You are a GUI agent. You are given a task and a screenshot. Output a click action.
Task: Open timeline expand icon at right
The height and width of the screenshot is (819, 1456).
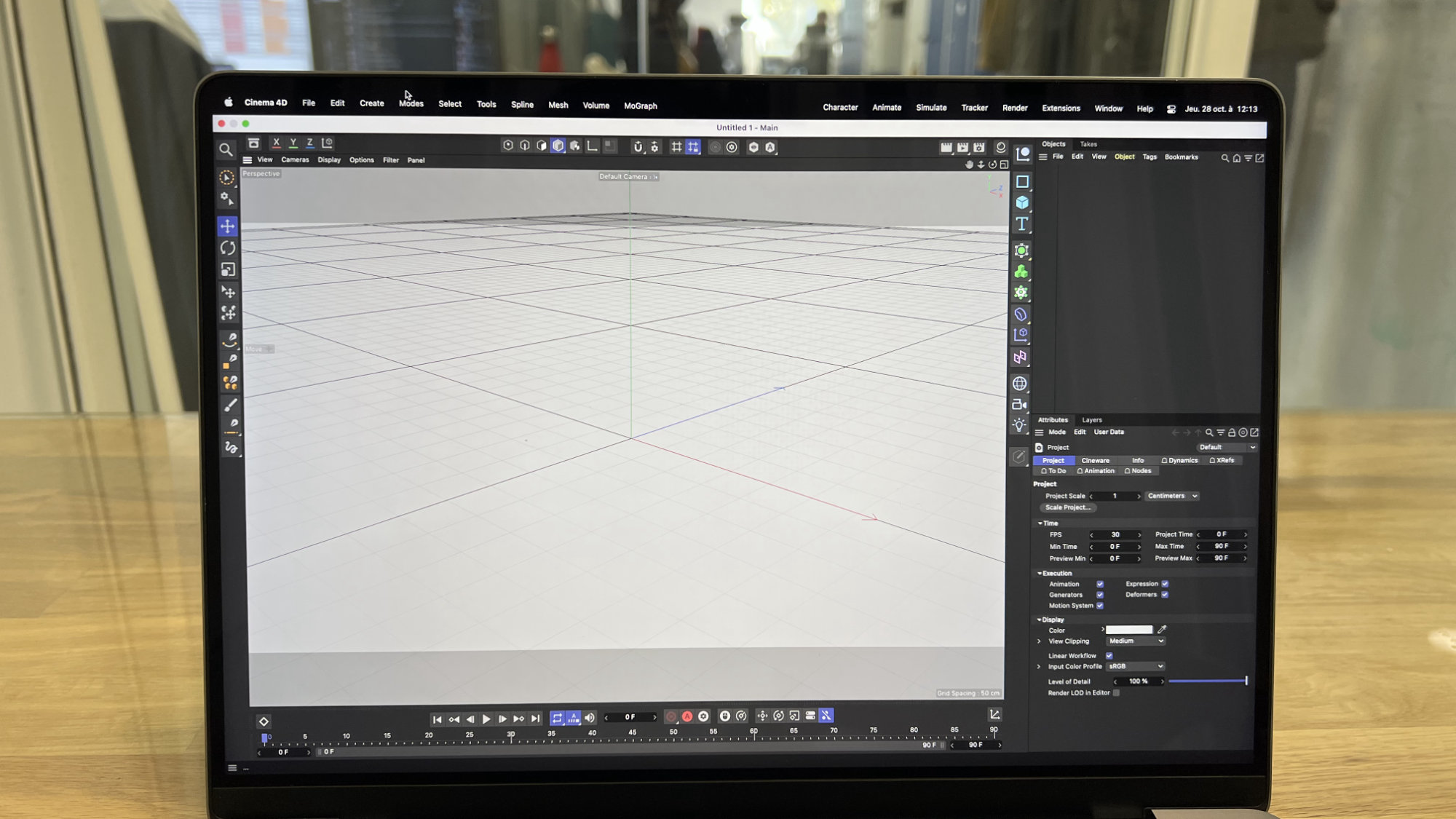995,715
